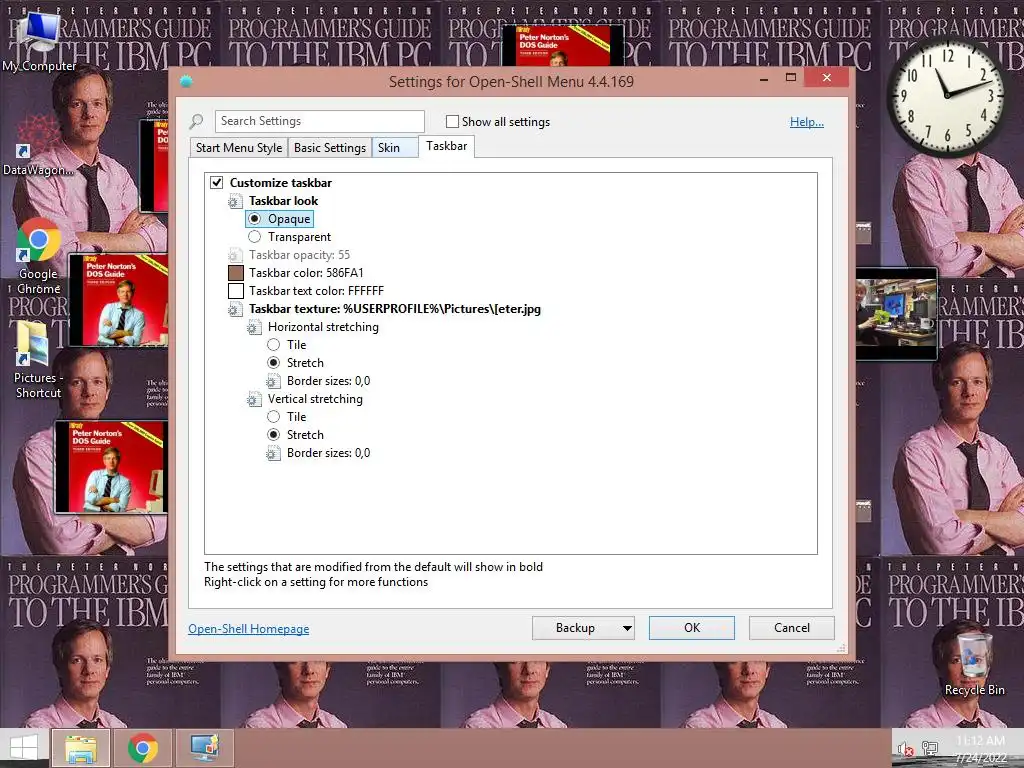Click the gear icon beside Taskbar texture
This screenshot has width=1024, height=768.
[235, 310]
